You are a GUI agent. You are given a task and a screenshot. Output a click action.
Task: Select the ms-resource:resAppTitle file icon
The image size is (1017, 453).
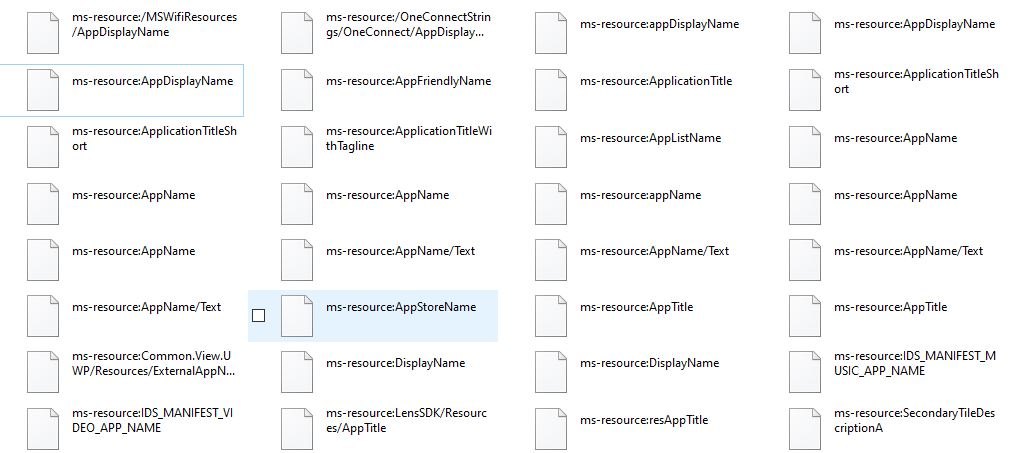click(551, 428)
